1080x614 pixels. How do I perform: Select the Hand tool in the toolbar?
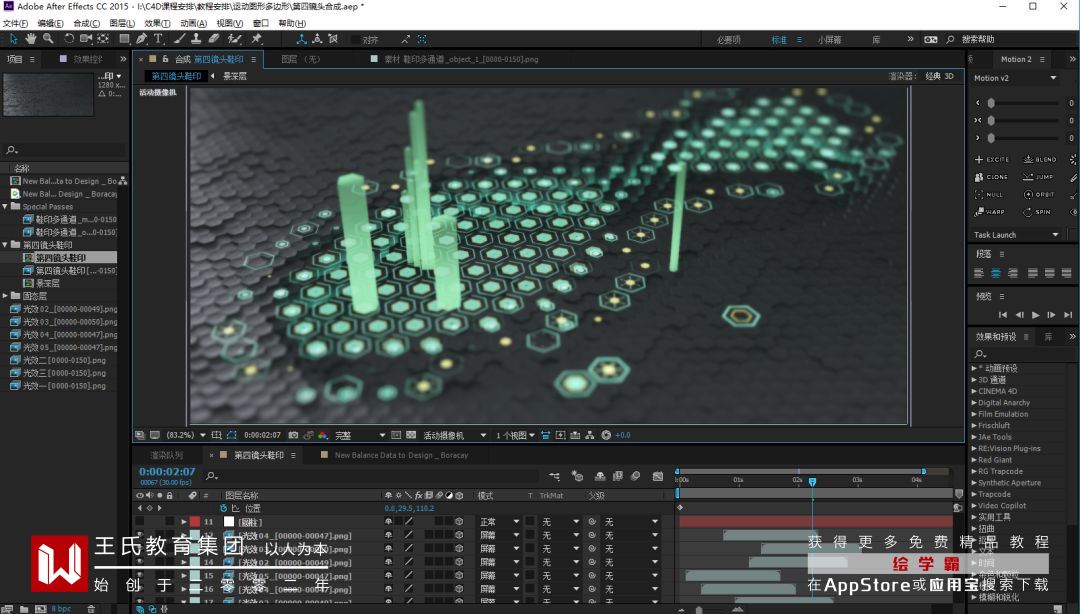click(31, 39)
